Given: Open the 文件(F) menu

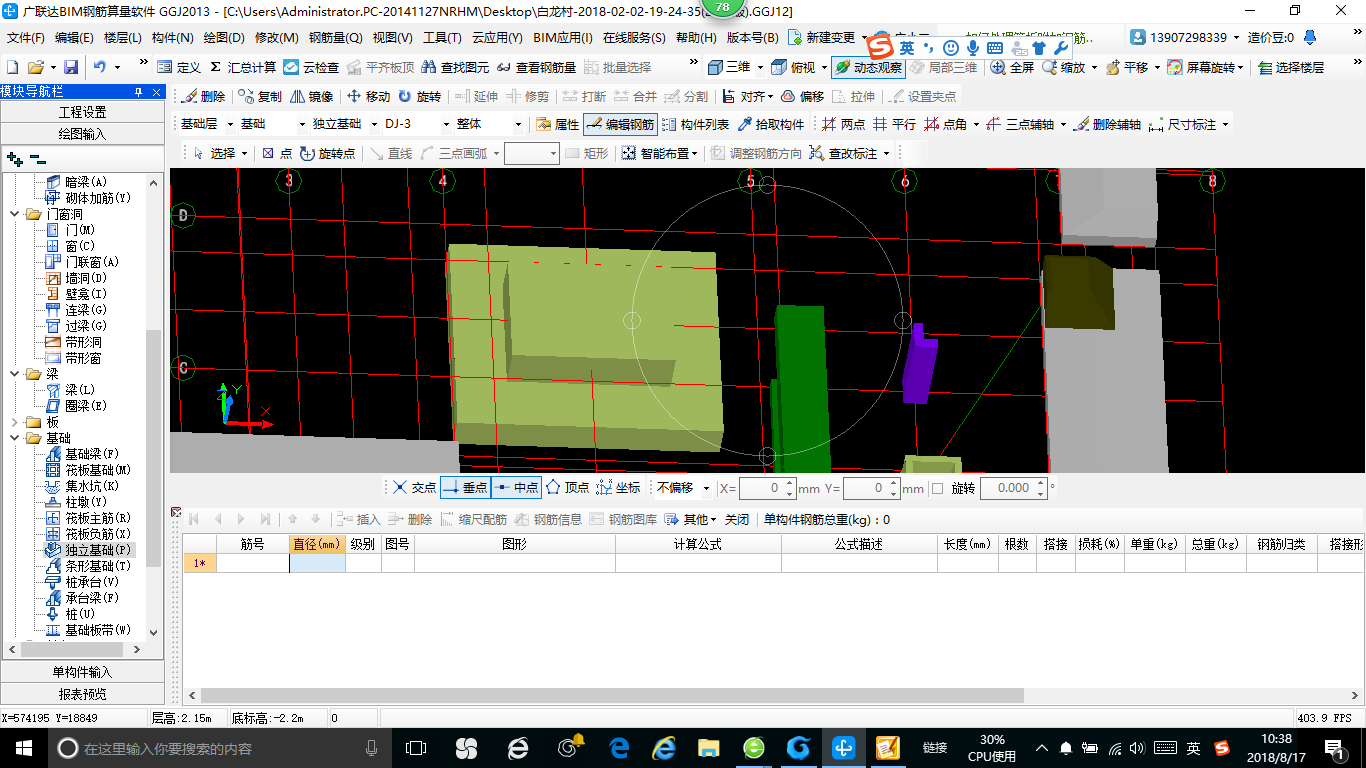Looking at the screenshot, I should (x=26, y=38).
